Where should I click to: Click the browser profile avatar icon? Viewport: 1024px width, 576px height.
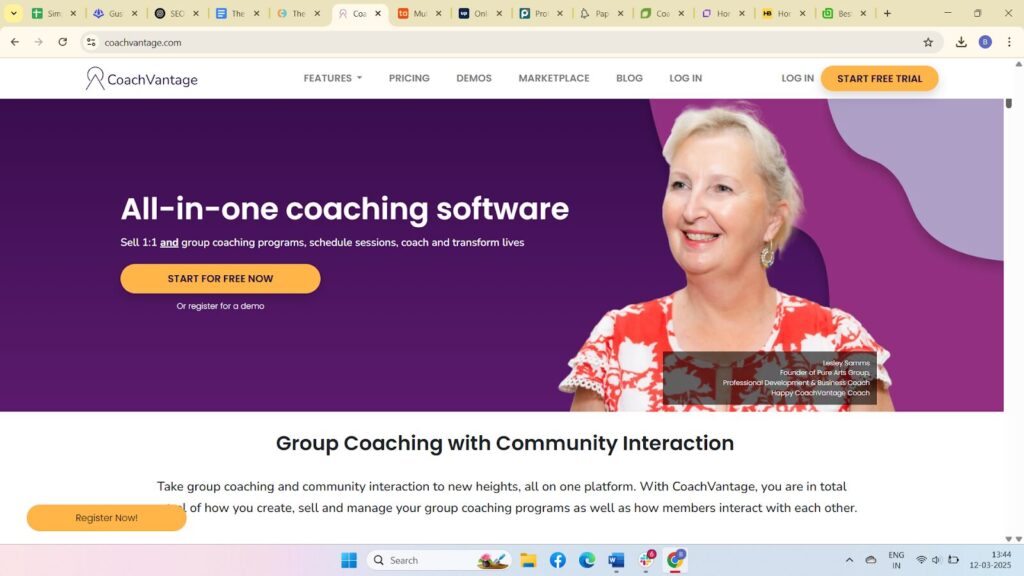983,42
